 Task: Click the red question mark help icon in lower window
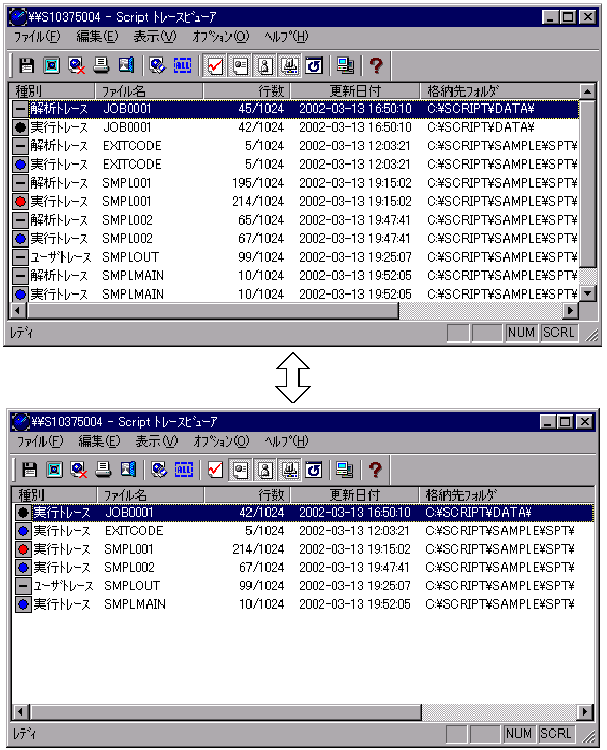[375, 470]
